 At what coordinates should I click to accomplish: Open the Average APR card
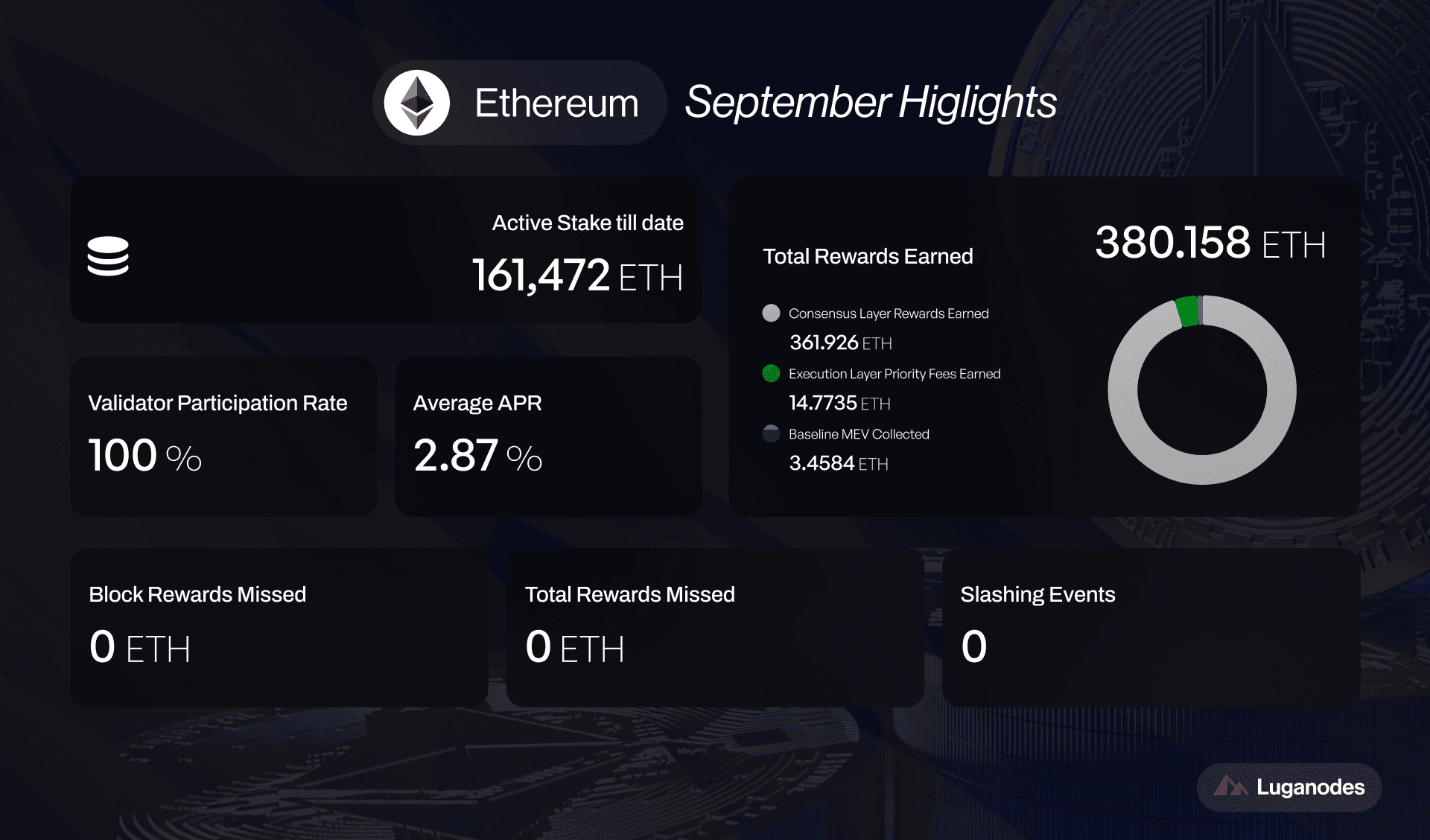(548, 436)
